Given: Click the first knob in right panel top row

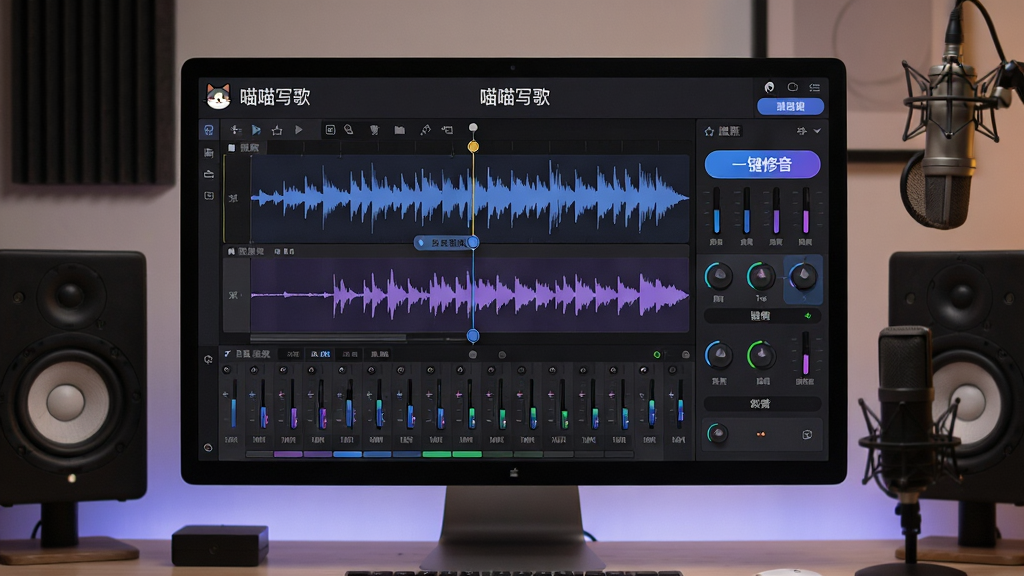Looking at the screenshot, I should [x=718, y=276].
